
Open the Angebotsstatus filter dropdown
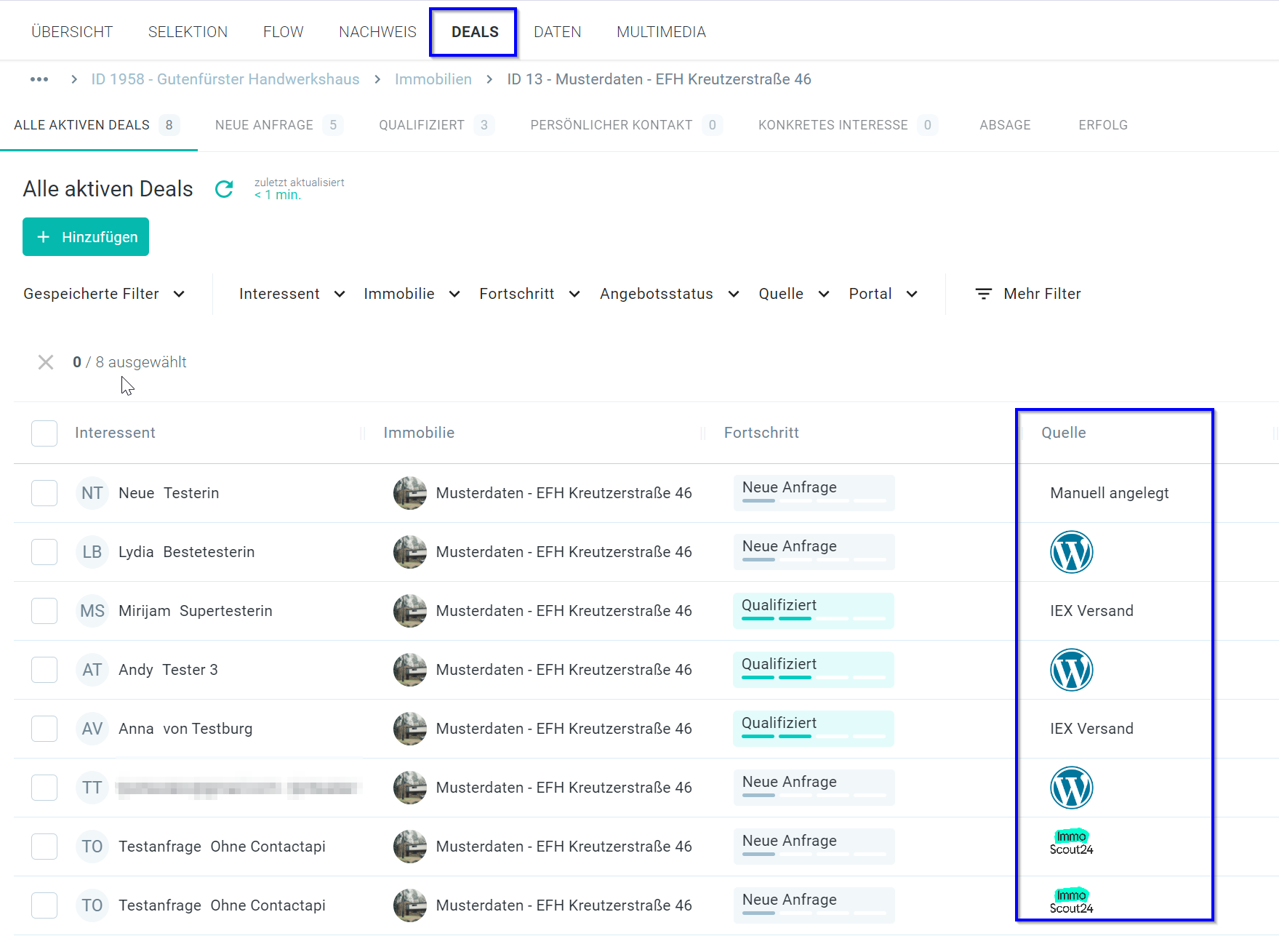click(x=669, y=294)
